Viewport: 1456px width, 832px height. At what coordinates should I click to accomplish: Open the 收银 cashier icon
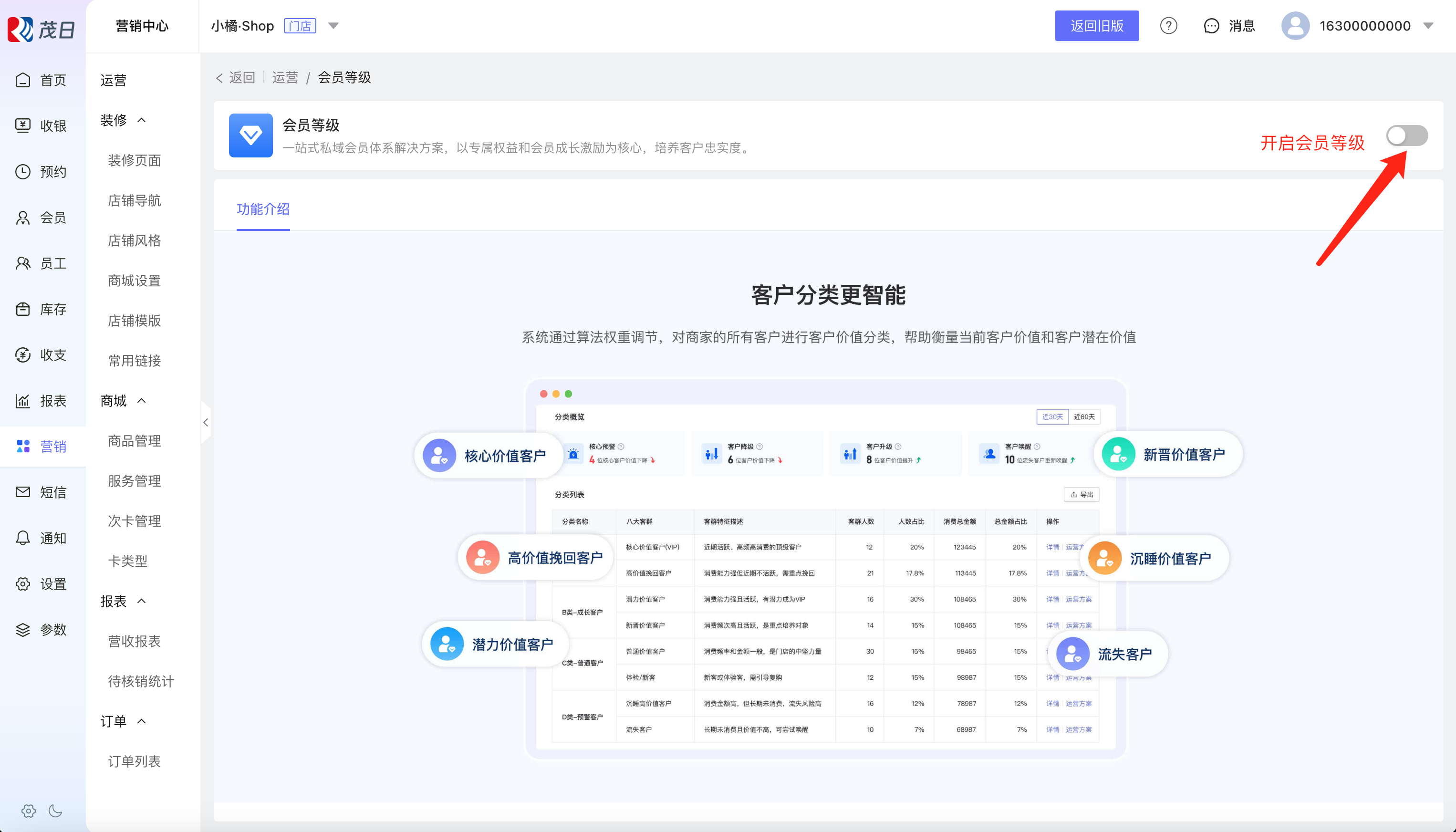click(x=23, y=126)
